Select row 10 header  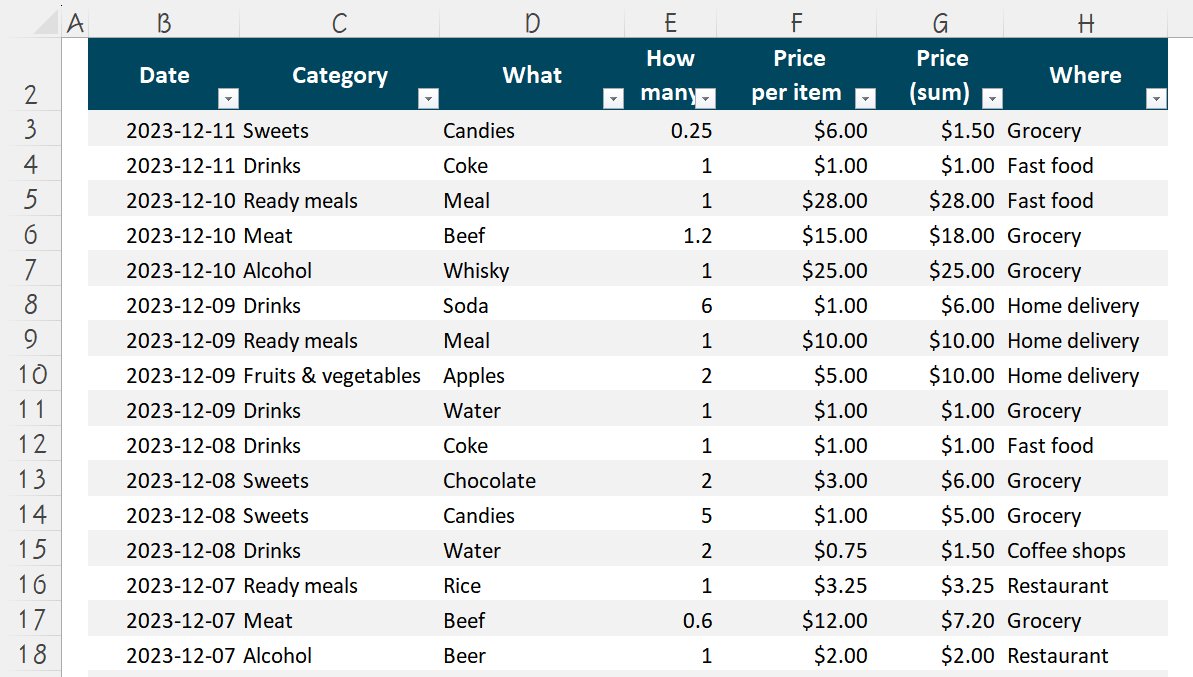(31, 374)
